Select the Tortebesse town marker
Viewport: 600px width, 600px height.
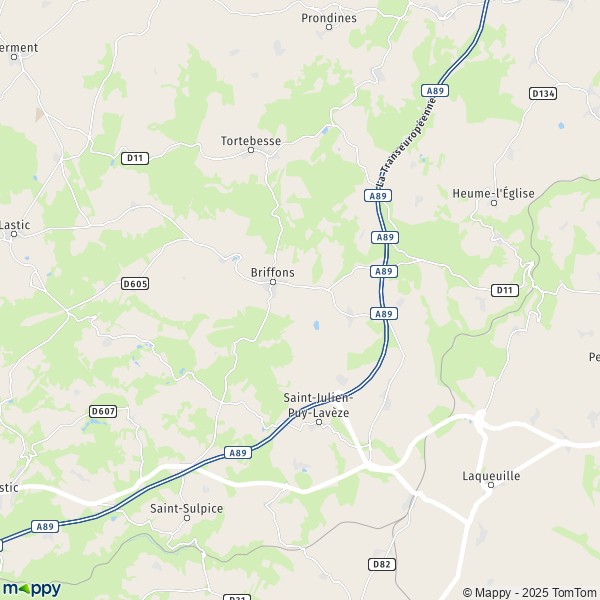tap(251, 150)
